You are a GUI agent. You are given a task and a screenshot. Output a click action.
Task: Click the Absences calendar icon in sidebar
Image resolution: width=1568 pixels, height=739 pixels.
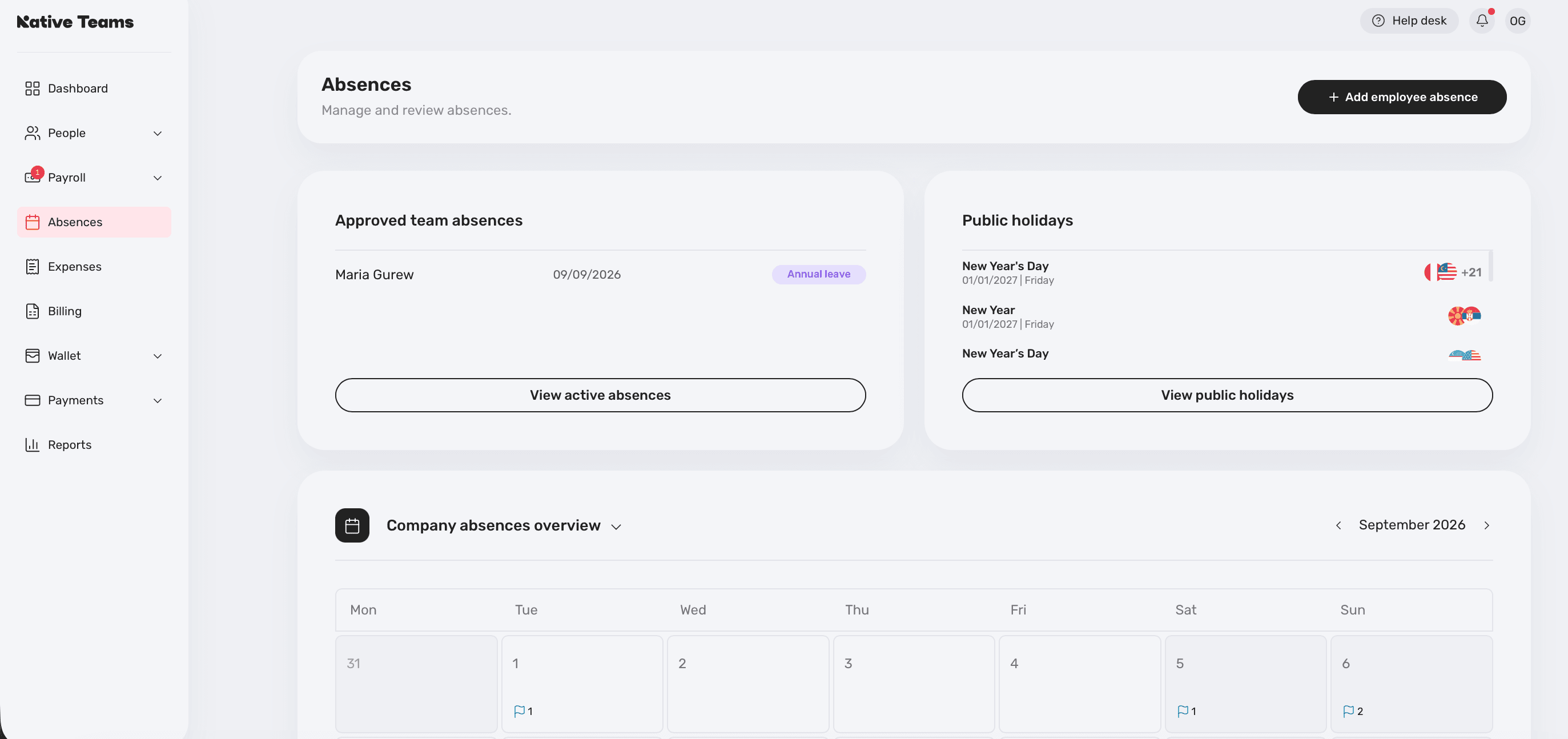(32, 222)
